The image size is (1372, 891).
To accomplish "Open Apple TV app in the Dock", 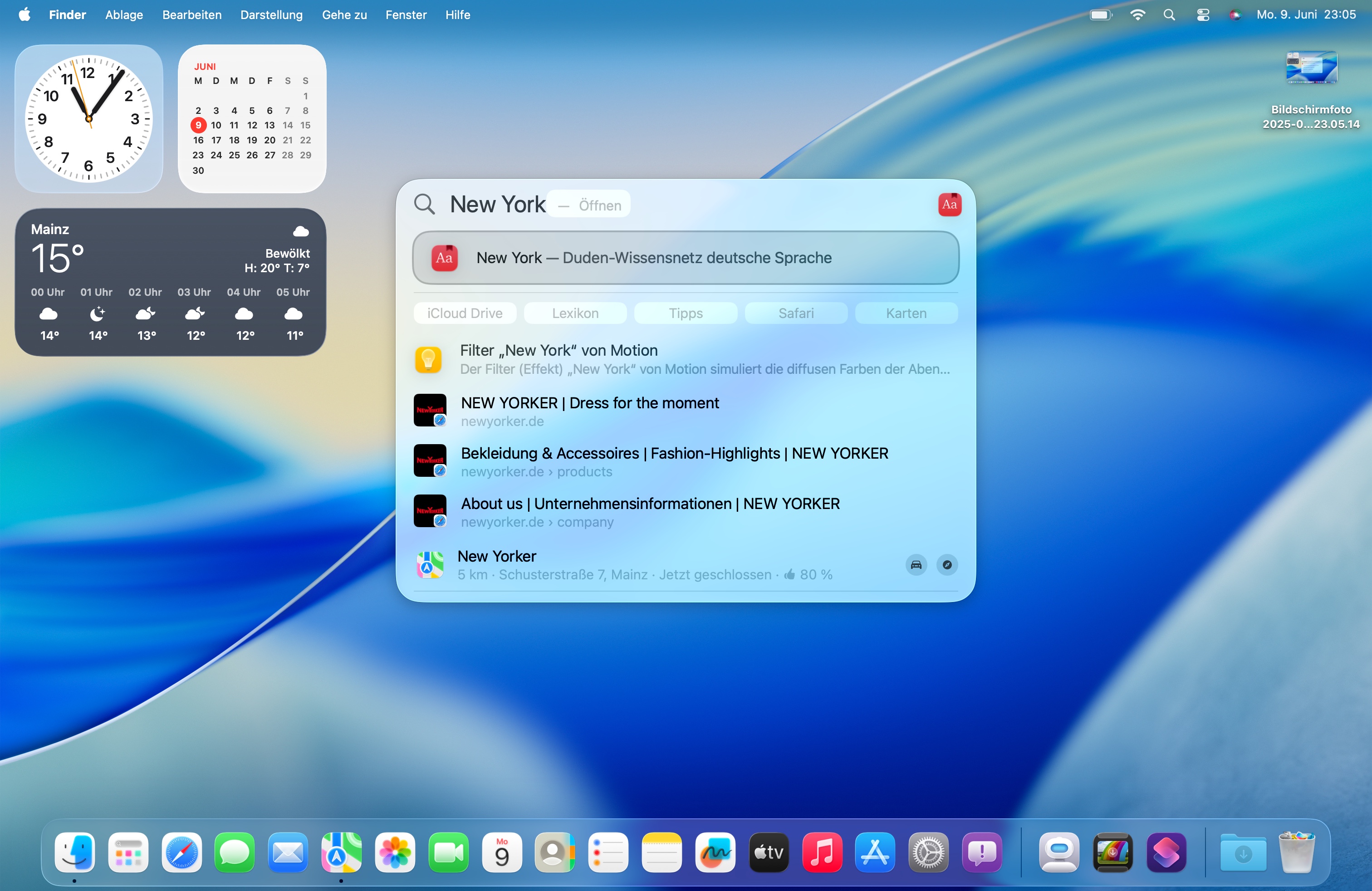I will [769, 852].
